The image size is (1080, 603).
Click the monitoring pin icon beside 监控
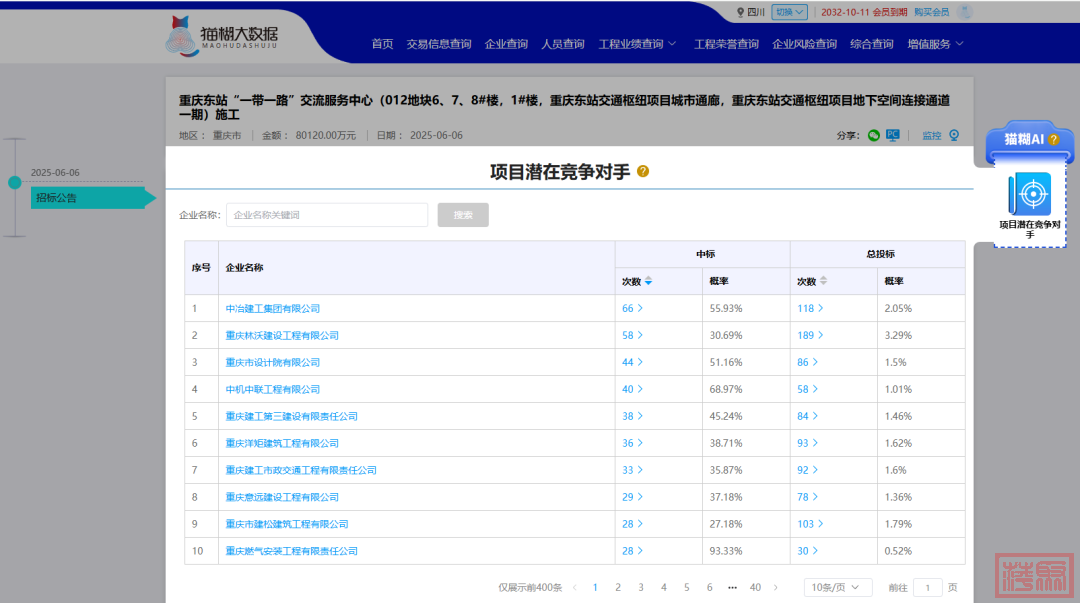(x=954, y=135)
